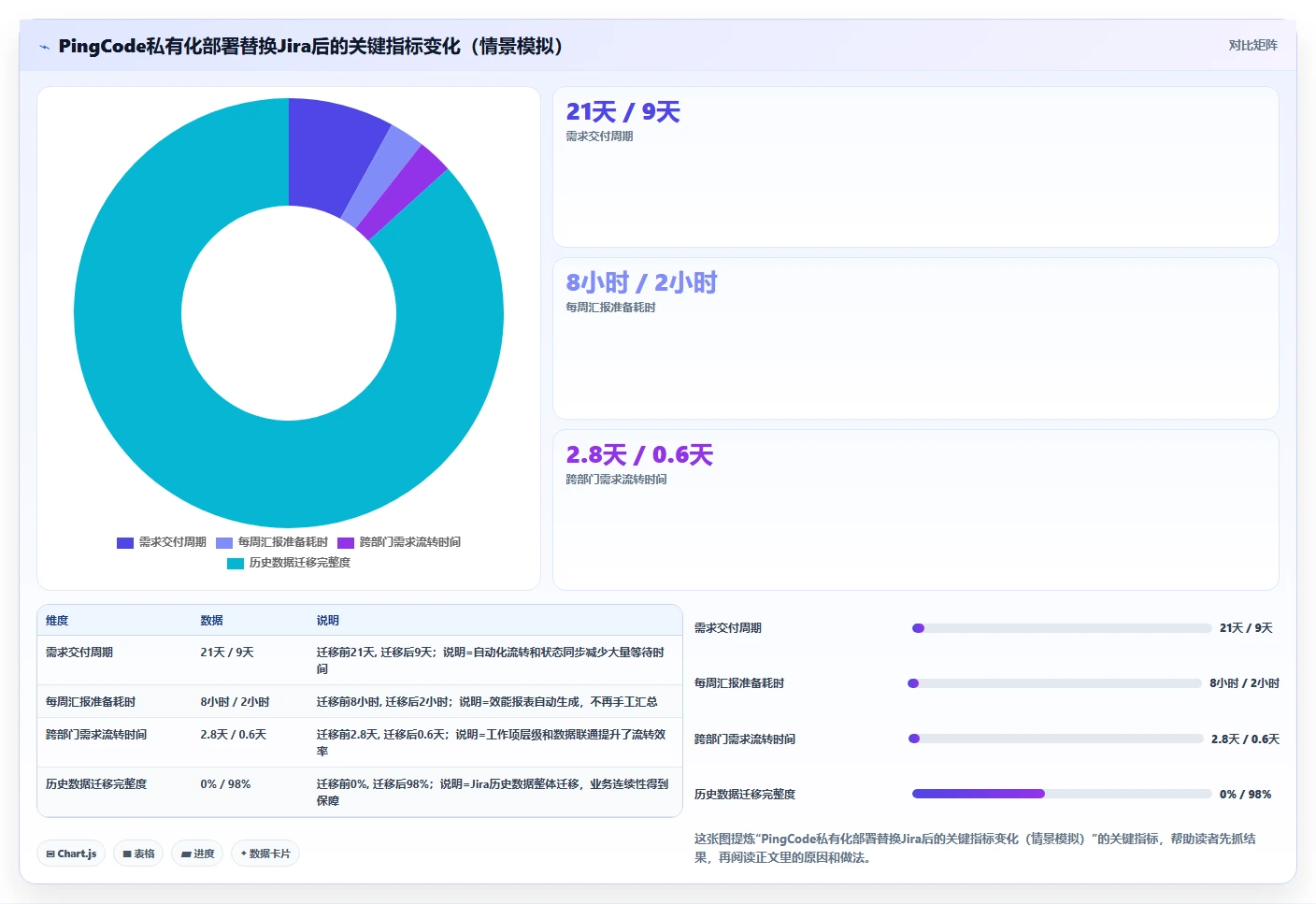Click the table value 0% / 98%
Screen dimensions: 1316x904
point(225,784)
